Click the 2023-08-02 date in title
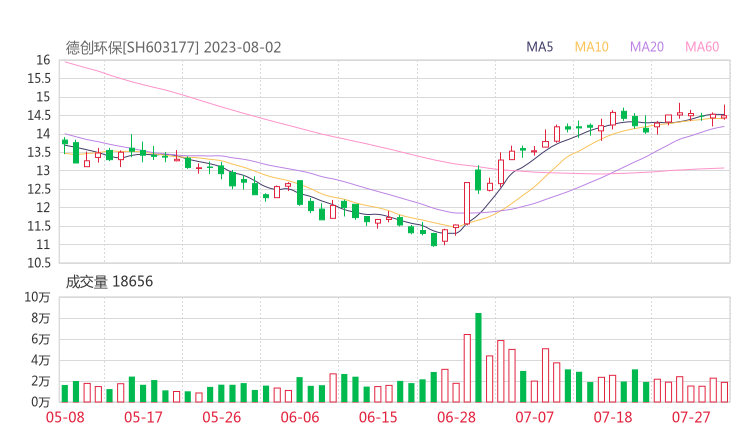The image size is (740, 440). (x=243, y=48)
